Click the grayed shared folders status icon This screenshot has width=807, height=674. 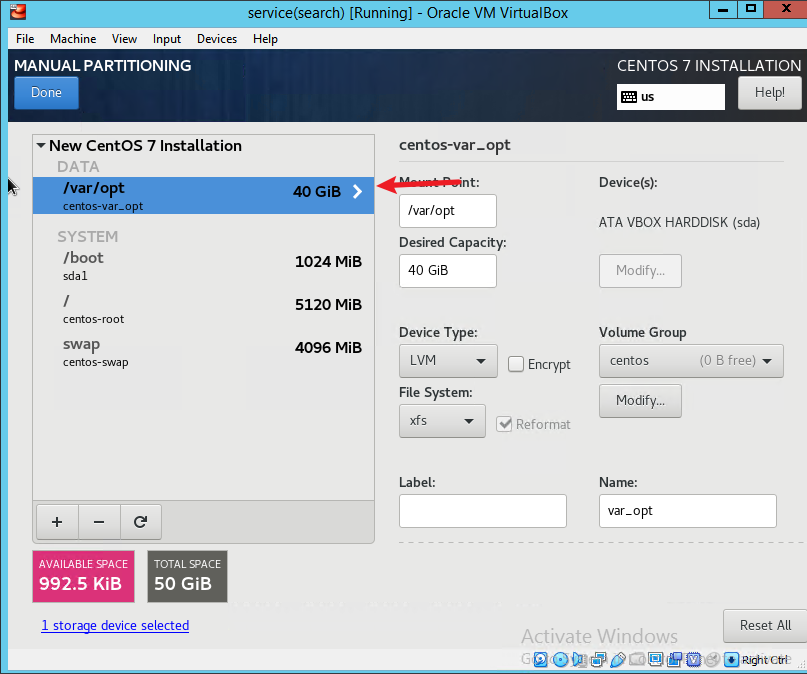[637, 660]
